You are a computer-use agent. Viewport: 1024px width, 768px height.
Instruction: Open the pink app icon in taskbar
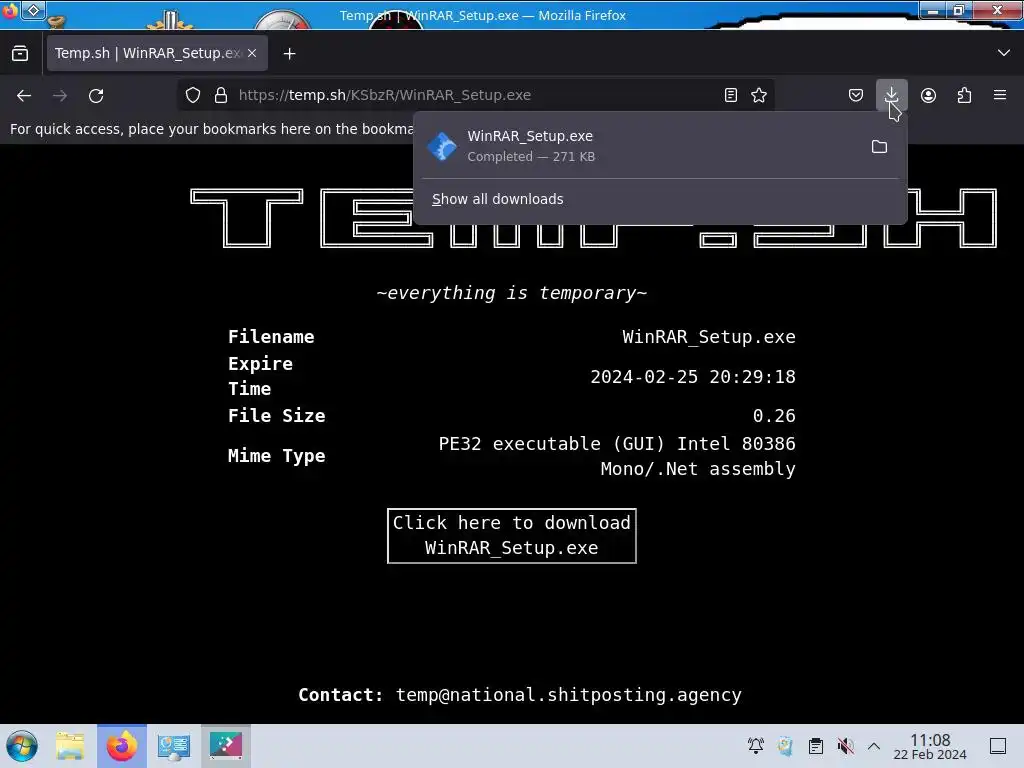click(x=225, y=746)
